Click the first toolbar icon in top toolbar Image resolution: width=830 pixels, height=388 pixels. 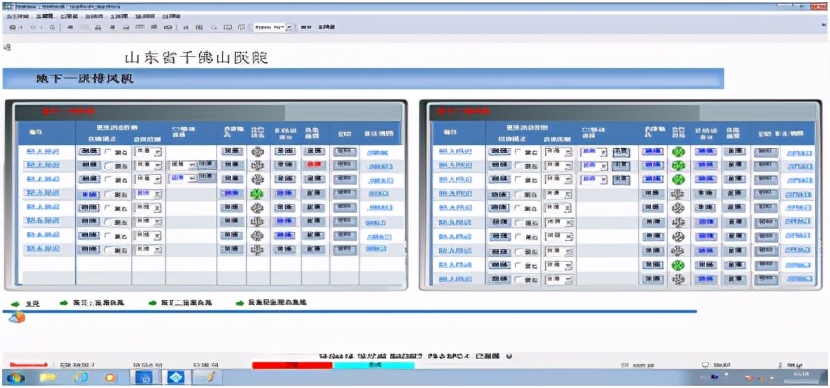[13, 27]
